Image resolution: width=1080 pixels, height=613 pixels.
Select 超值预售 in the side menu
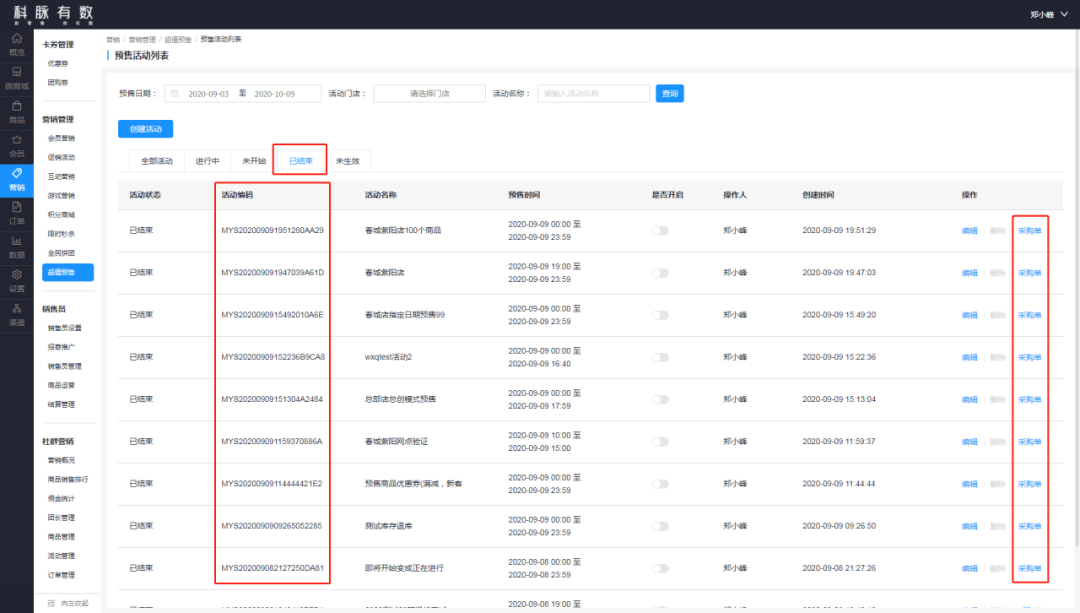click(68, 272)
